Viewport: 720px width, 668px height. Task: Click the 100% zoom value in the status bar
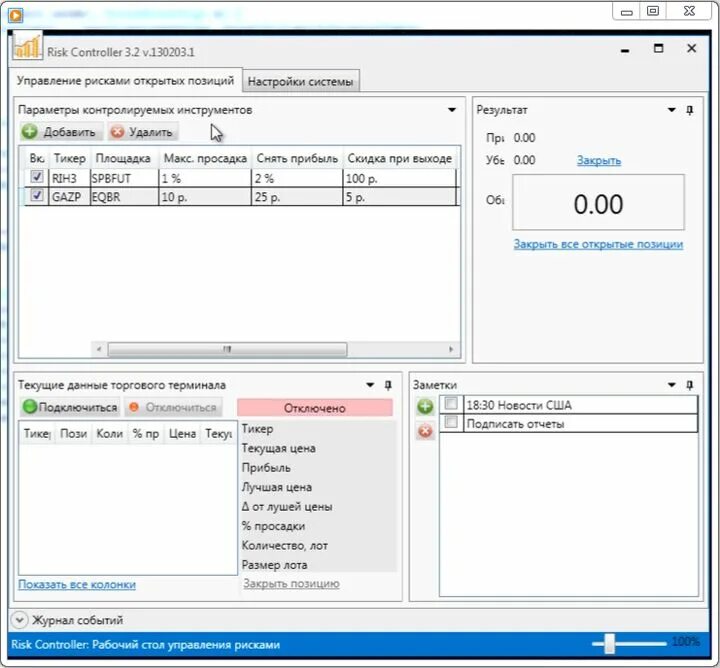[x=686, y=641]
